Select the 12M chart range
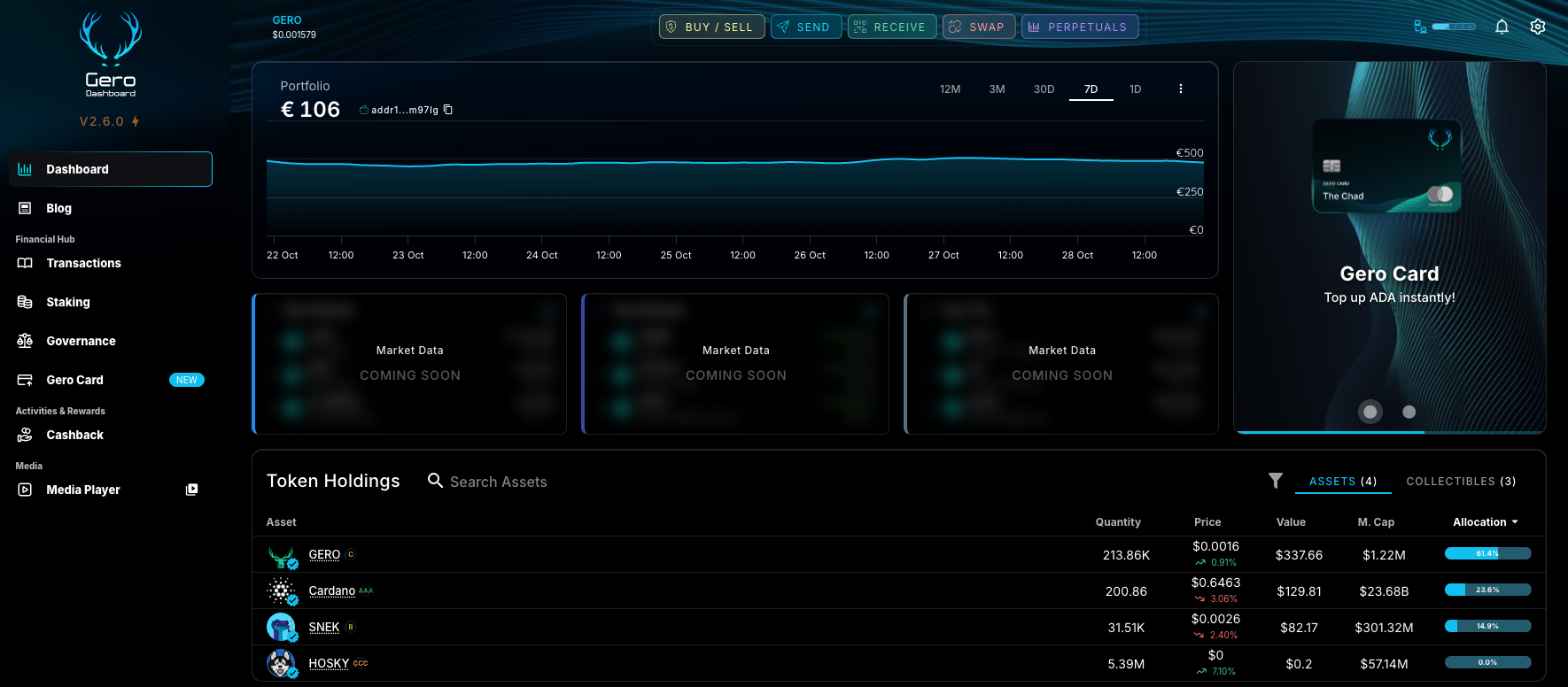The image size is (1568, 687). pos(950,89)
